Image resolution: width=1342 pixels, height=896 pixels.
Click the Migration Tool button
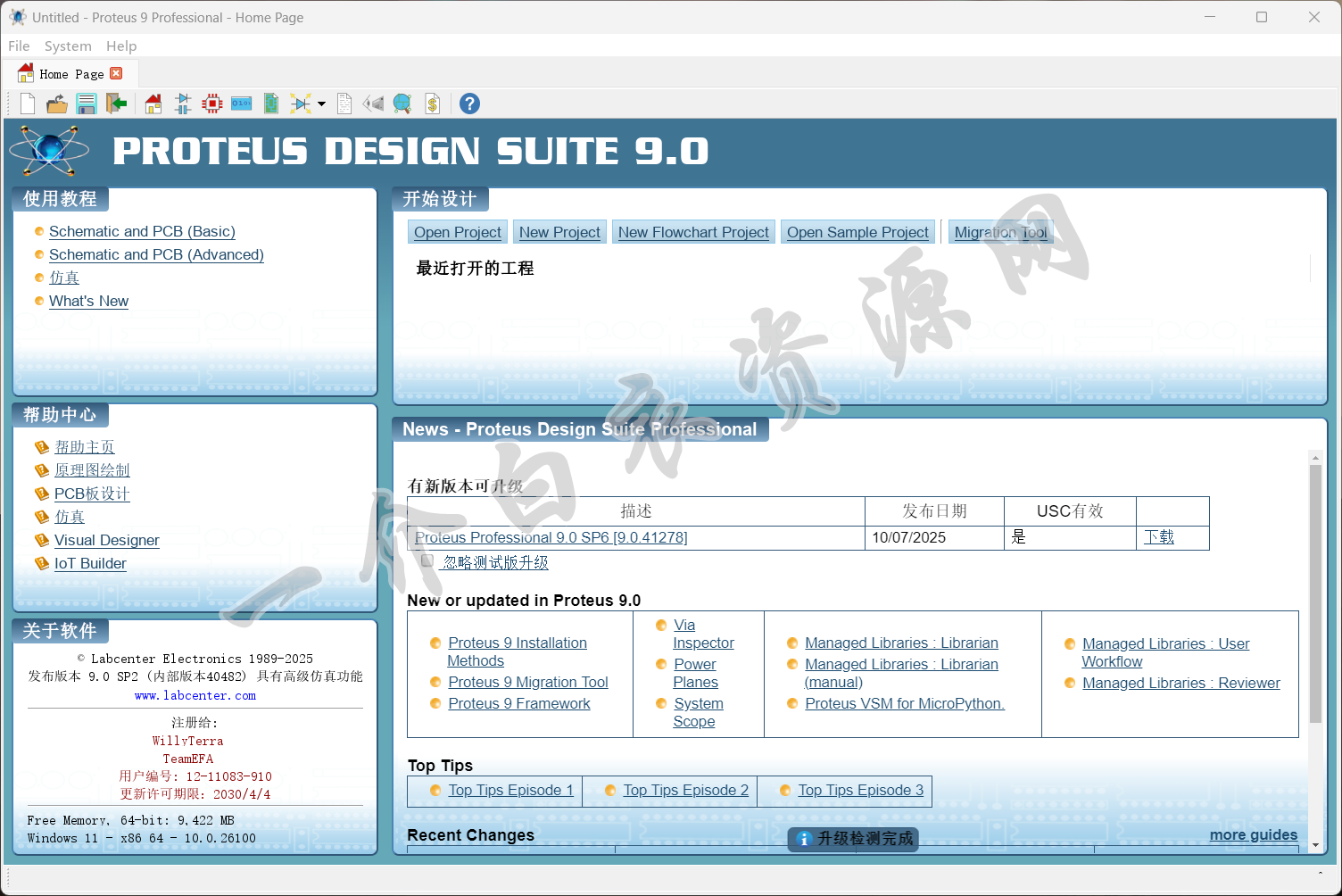coord(1000,232)
